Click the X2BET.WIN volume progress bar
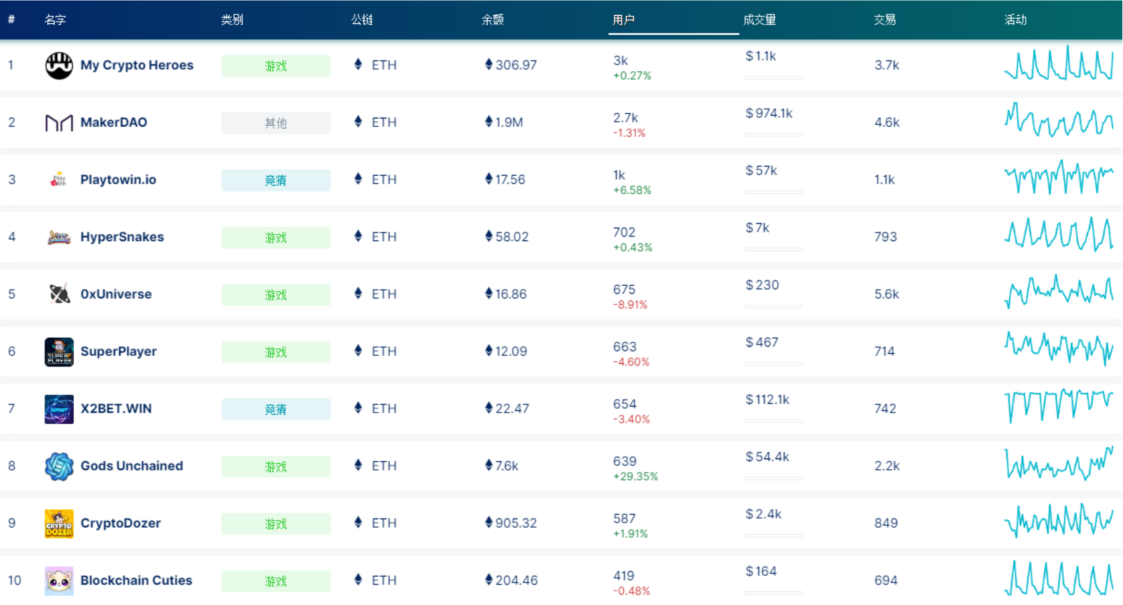The height and width of the screenshot is (605, 1123). click(x=774, y=420)
